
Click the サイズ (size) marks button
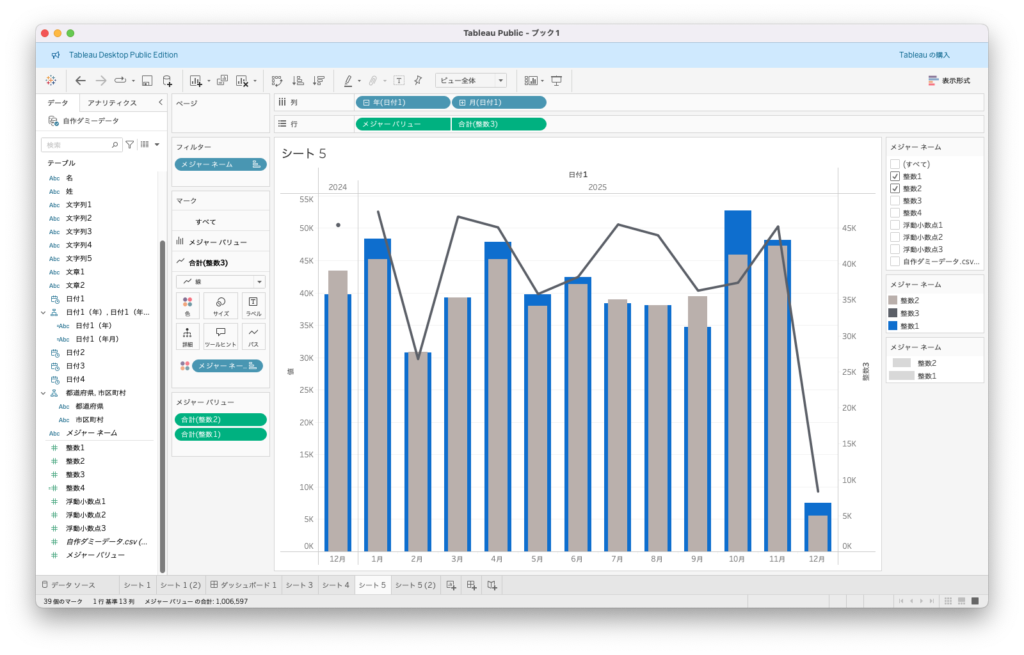[x=220, y=306]
